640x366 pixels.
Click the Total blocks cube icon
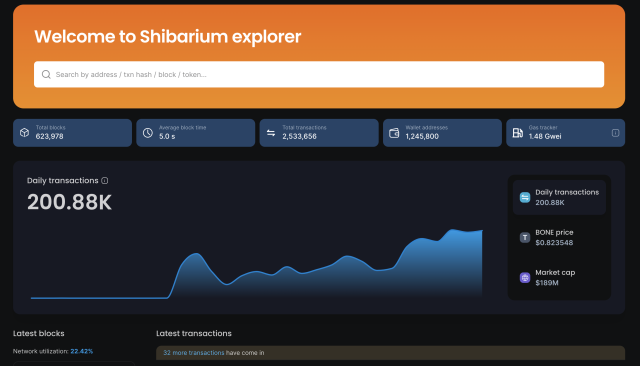(24, 133)
